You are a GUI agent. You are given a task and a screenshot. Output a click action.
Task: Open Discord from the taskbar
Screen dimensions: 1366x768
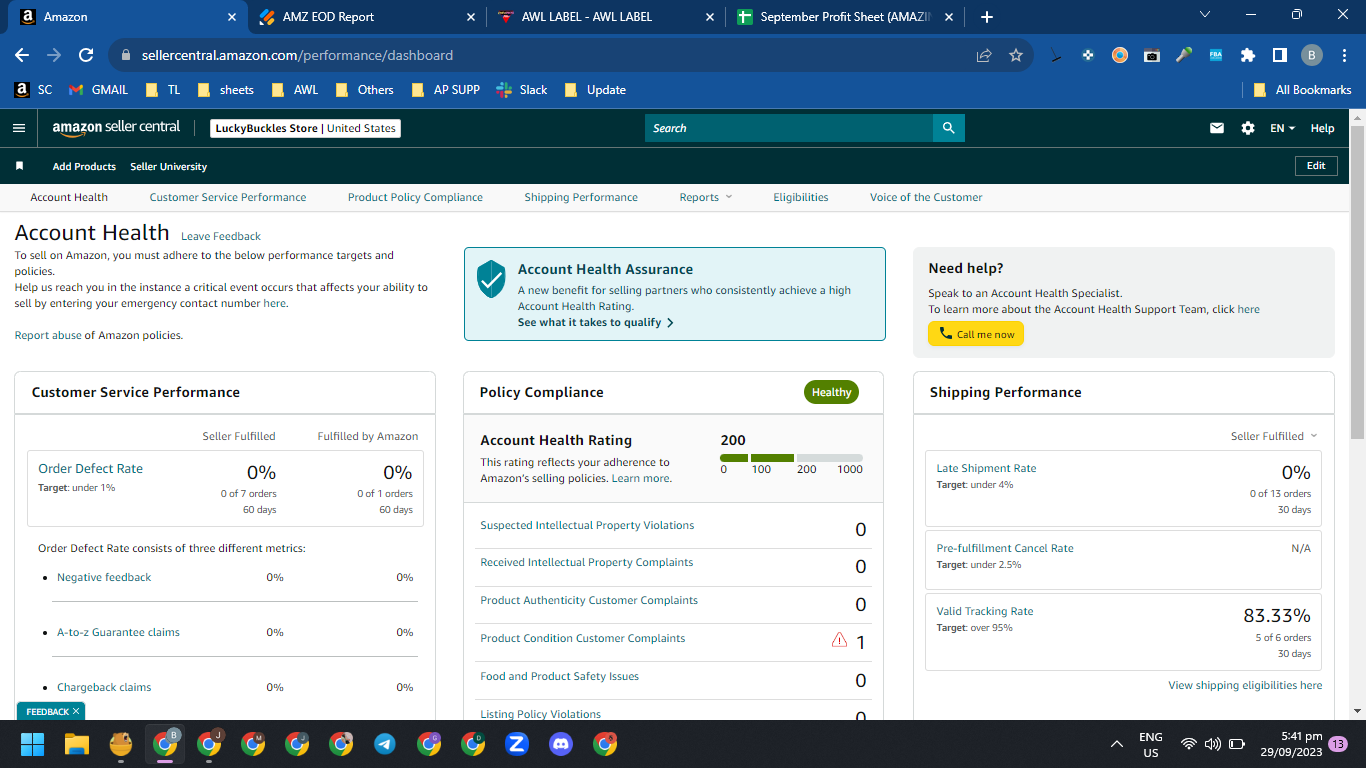click(561, 743)
